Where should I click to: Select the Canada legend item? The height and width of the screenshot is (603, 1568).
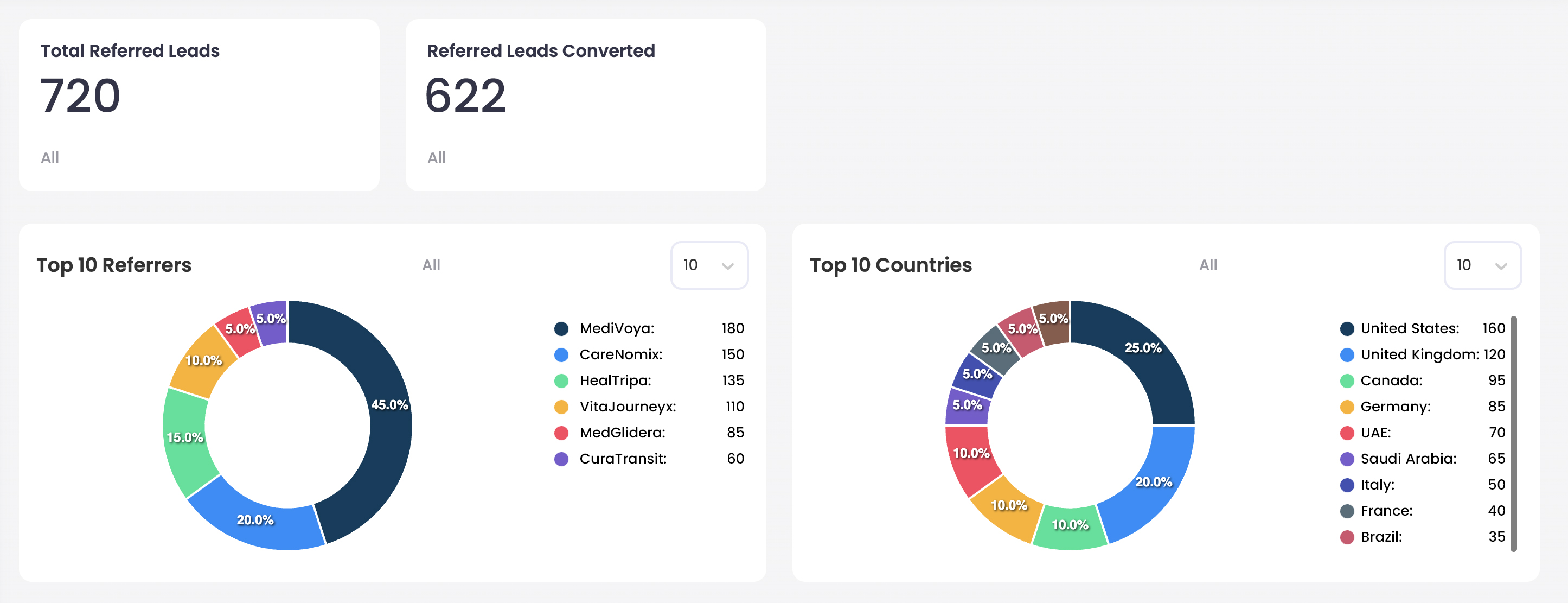coord(1391,380)
